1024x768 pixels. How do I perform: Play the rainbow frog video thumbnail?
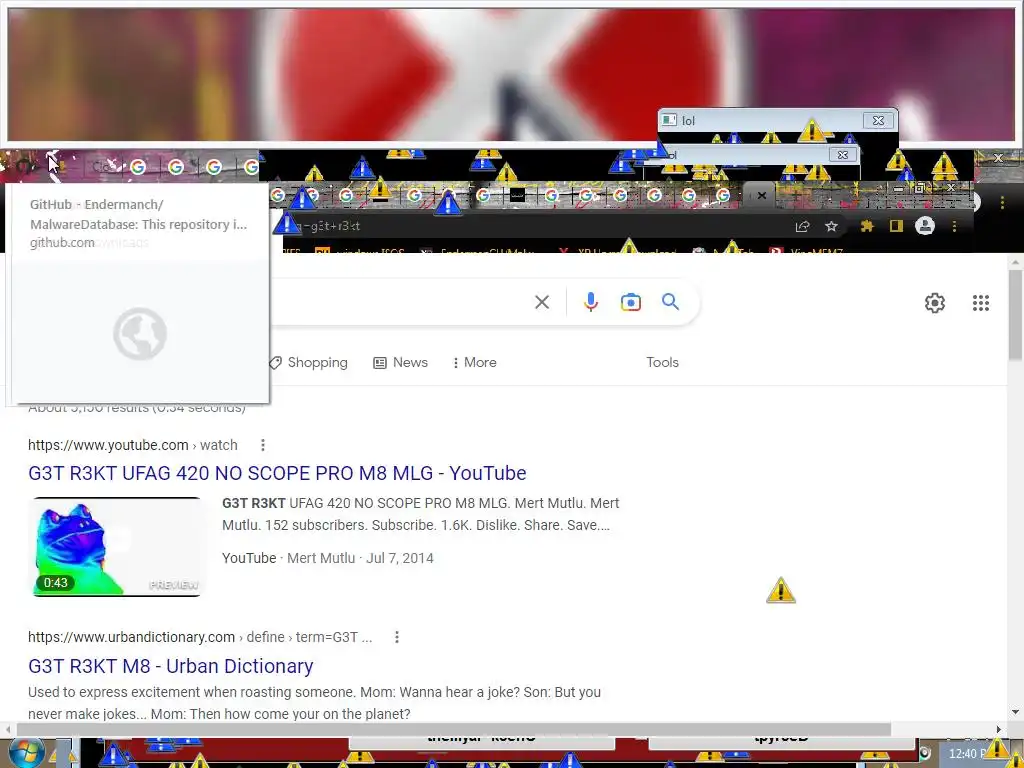(x=117, y=547)
